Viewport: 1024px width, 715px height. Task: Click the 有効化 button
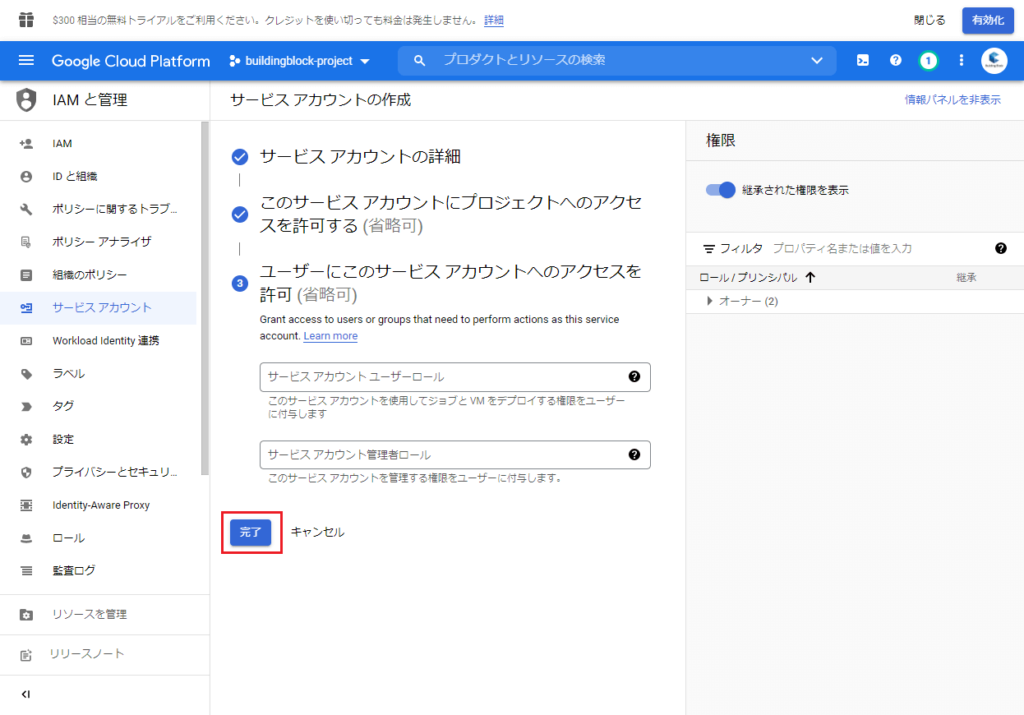tap(987, 20)
